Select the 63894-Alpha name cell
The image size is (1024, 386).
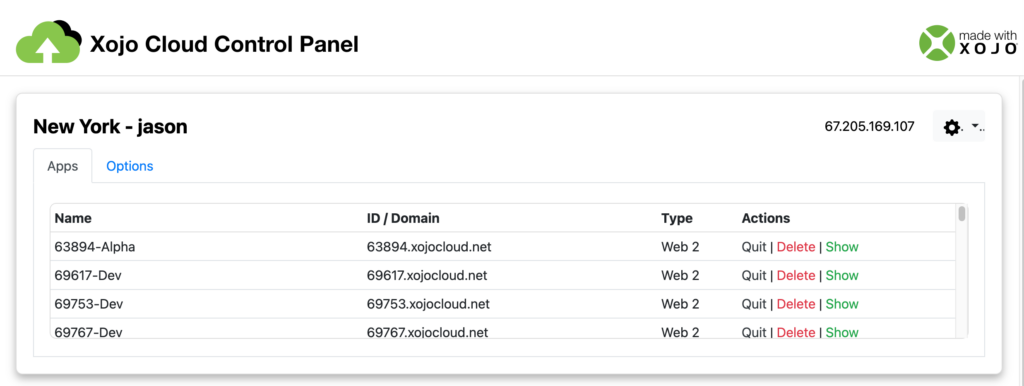click(95, 247)
